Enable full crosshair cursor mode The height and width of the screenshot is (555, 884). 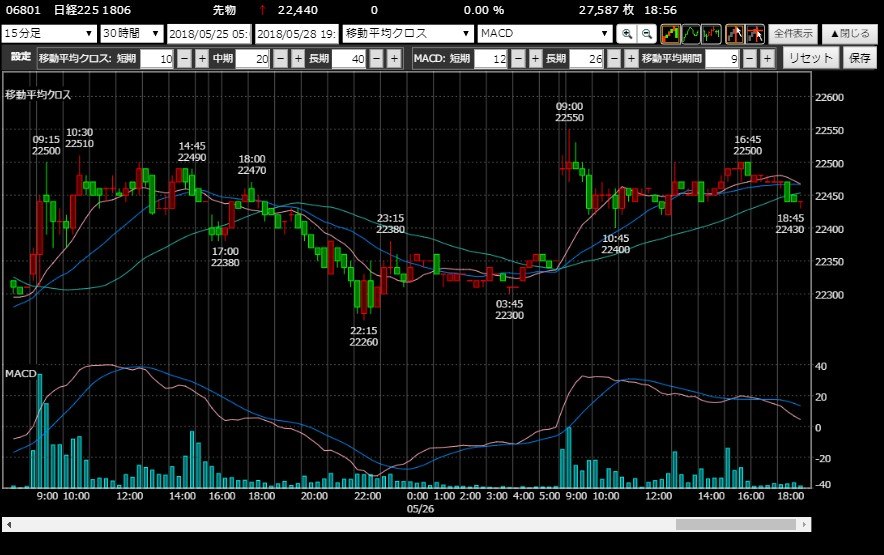pyautogui.click(x=755, y=34)
